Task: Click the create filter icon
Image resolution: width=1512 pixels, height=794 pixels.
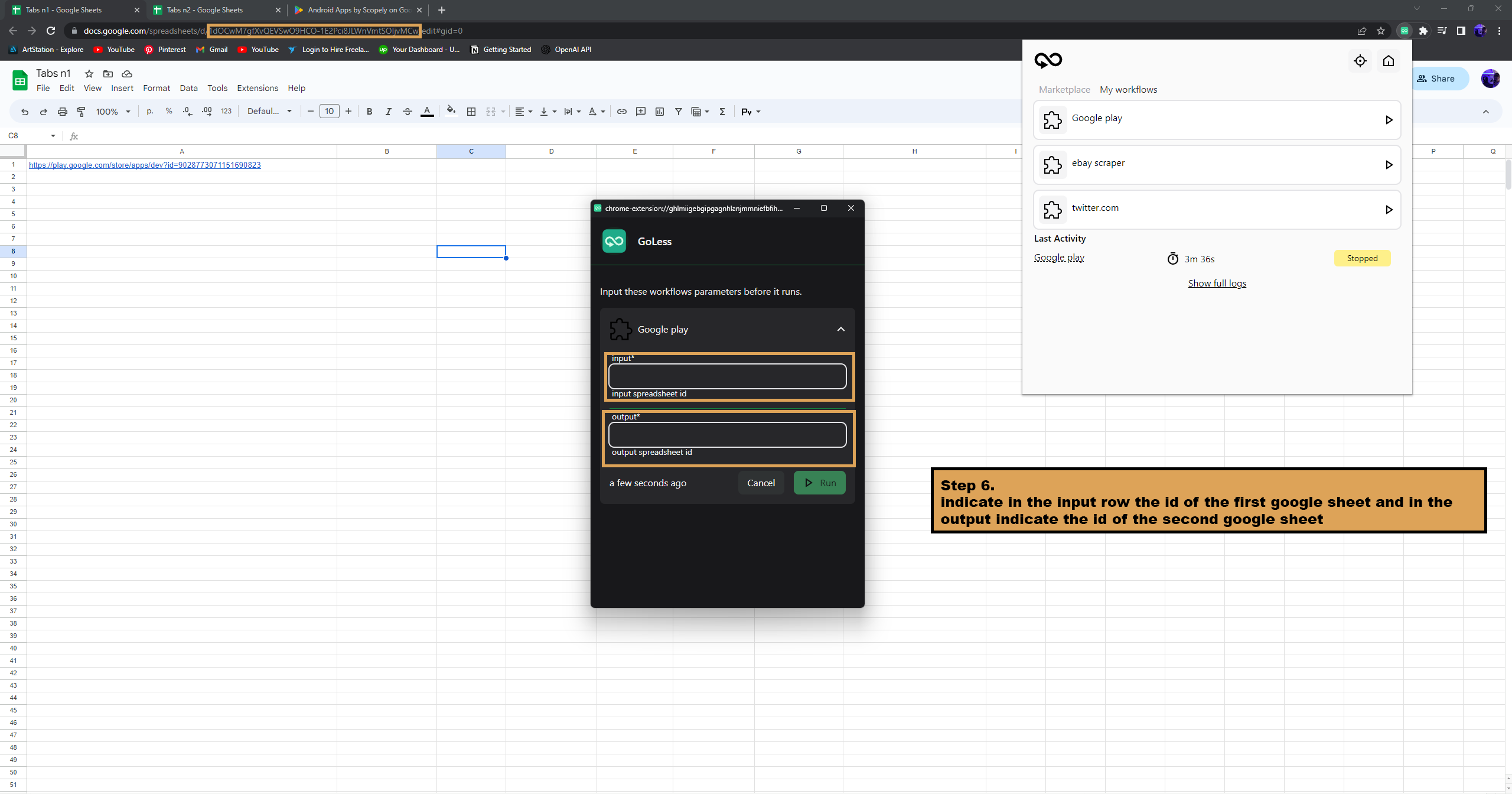Action: coord(678,112)
